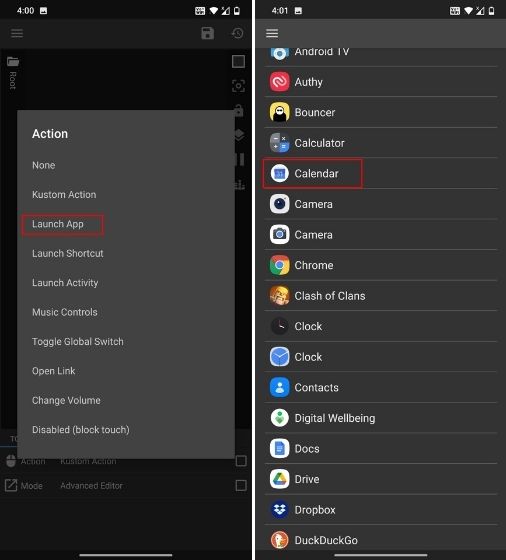
Task: Tap the focus frame icon on the editor's right side
Action: (x=238, y=86)
